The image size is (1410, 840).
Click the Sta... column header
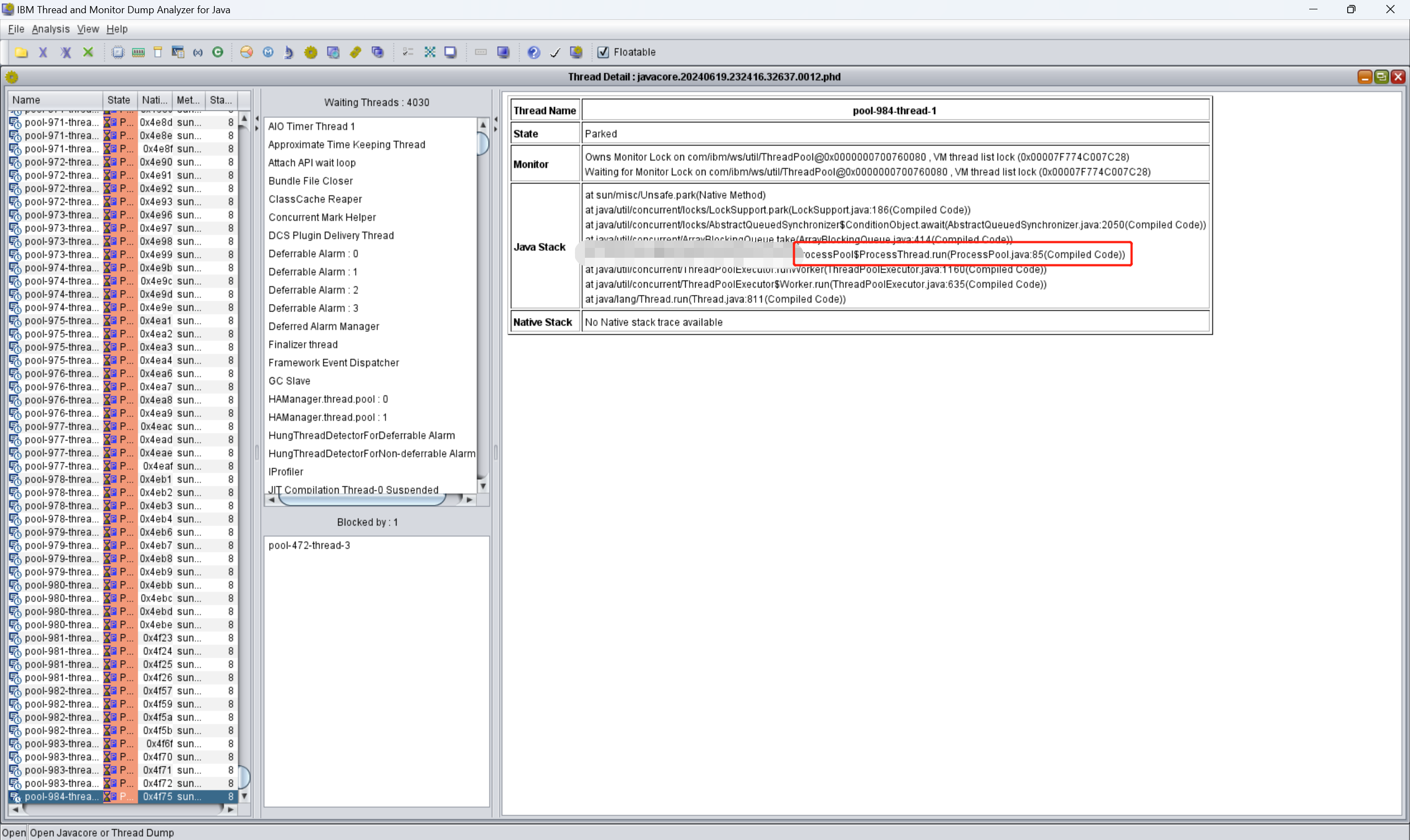point(222,100)
